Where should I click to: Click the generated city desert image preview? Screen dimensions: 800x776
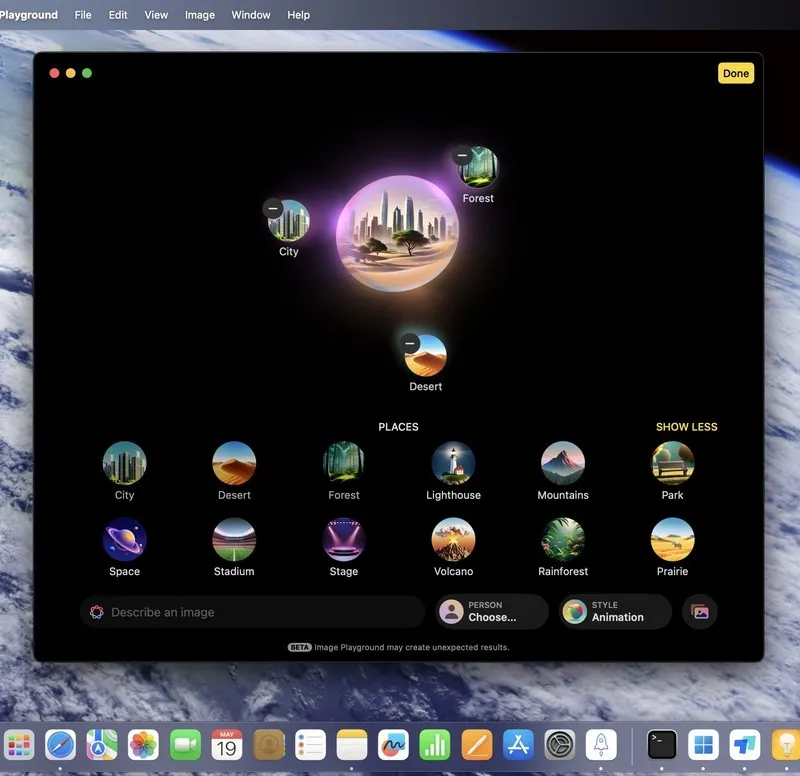pos(397,234)
